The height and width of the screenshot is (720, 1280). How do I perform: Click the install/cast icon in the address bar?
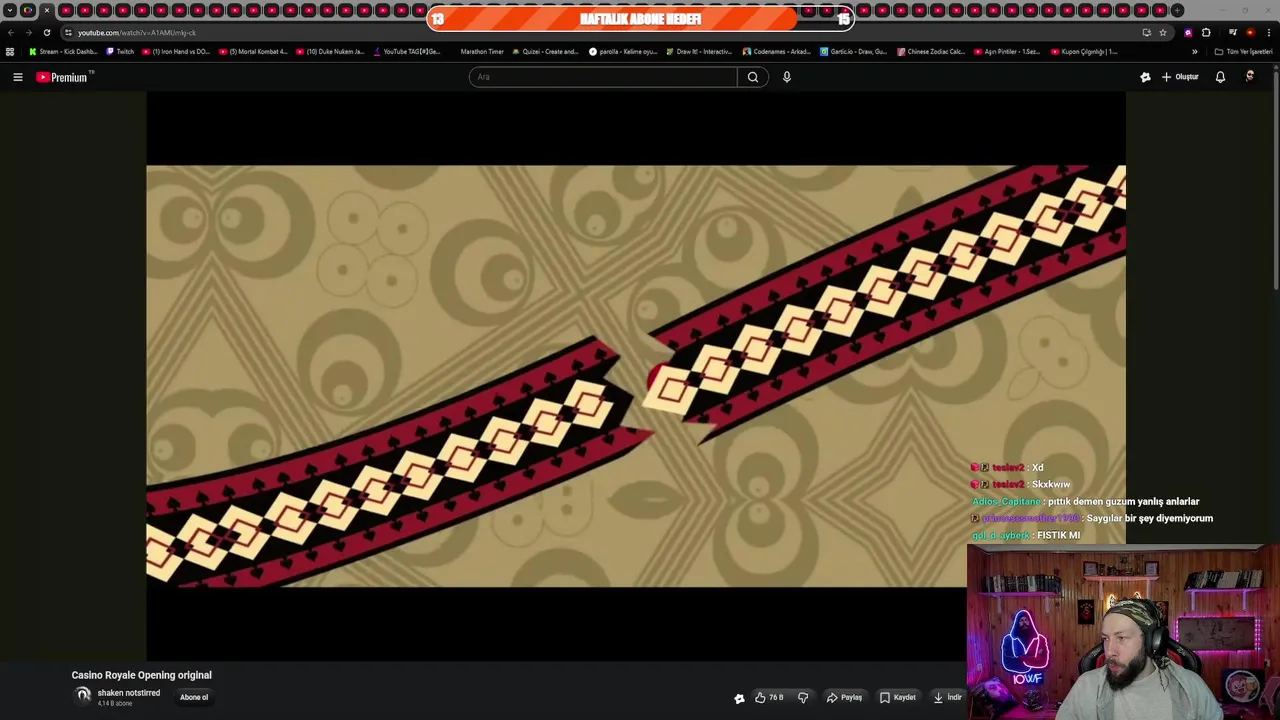click(1146, 32)
